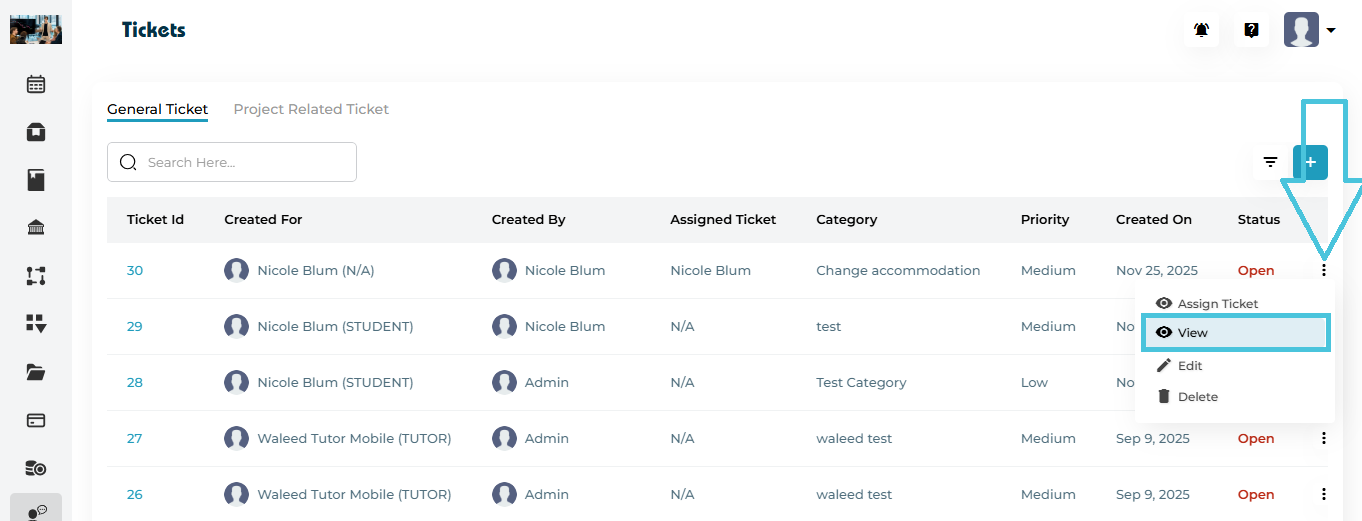Image resolution: width=1362 pixels, height=521 pixels.
Task: Click the bank building sidebar icon
Action: [36, 228]
